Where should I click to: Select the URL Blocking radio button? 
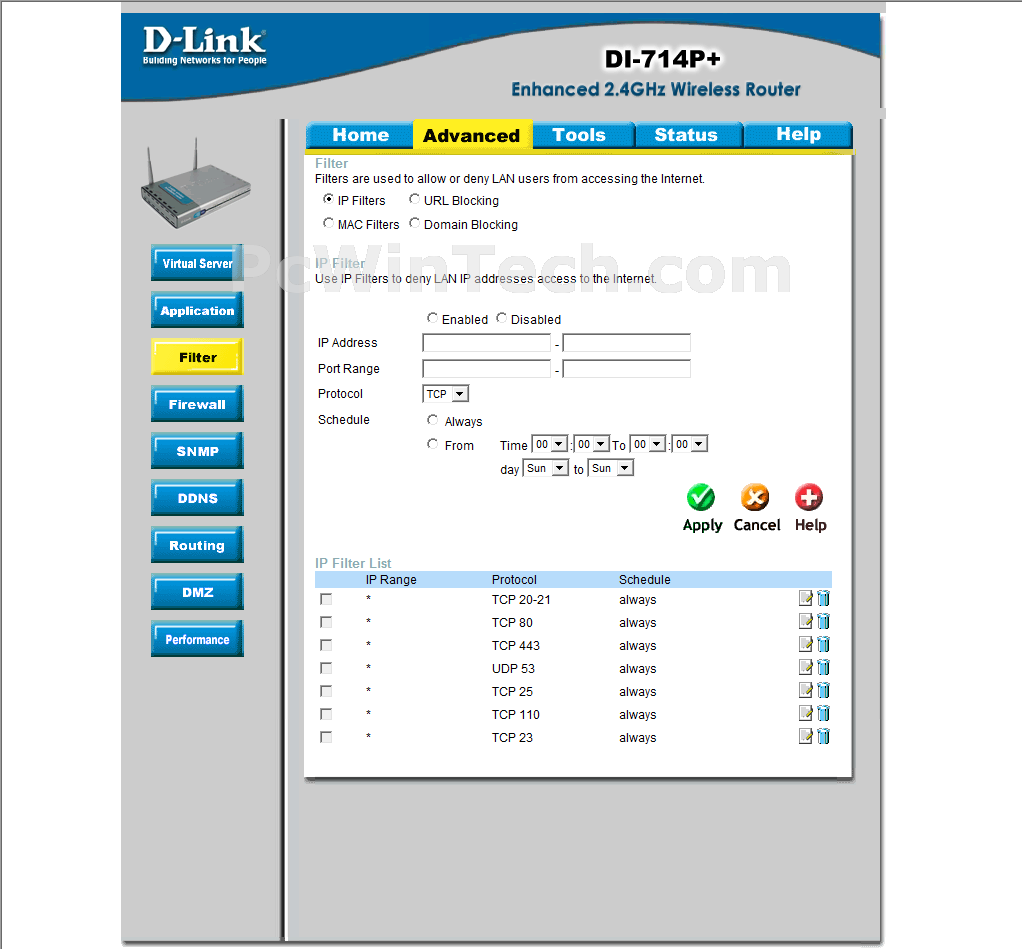[x=415, y=199]
